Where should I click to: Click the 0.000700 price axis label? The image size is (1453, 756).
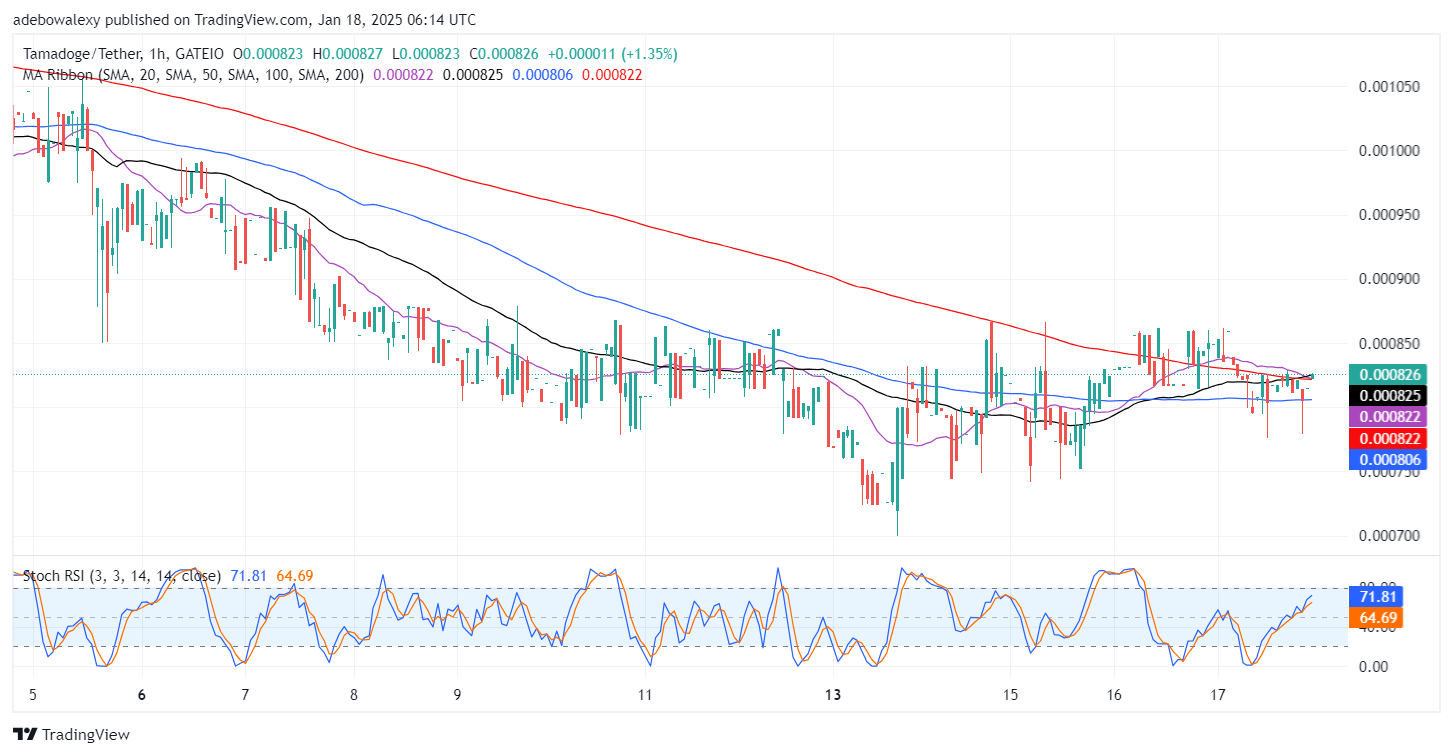click(1391, 536)
